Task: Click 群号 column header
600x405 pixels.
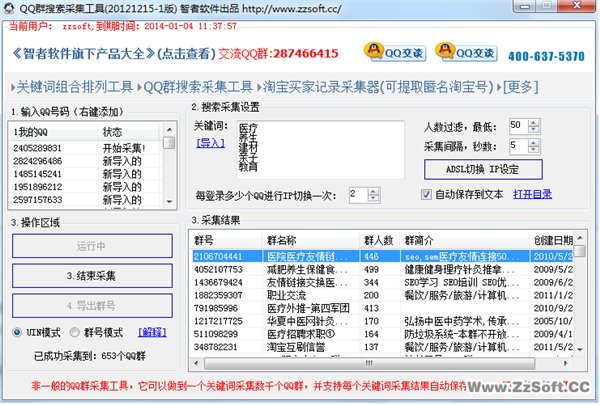Action: pyautogui.click(x=226, y=240)
